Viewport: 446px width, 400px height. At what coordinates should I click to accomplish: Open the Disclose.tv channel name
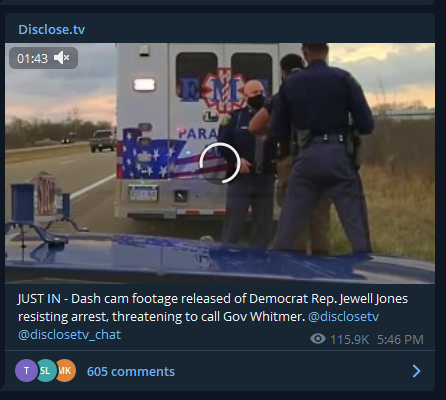pyautogui.click(x=52, y=29)
